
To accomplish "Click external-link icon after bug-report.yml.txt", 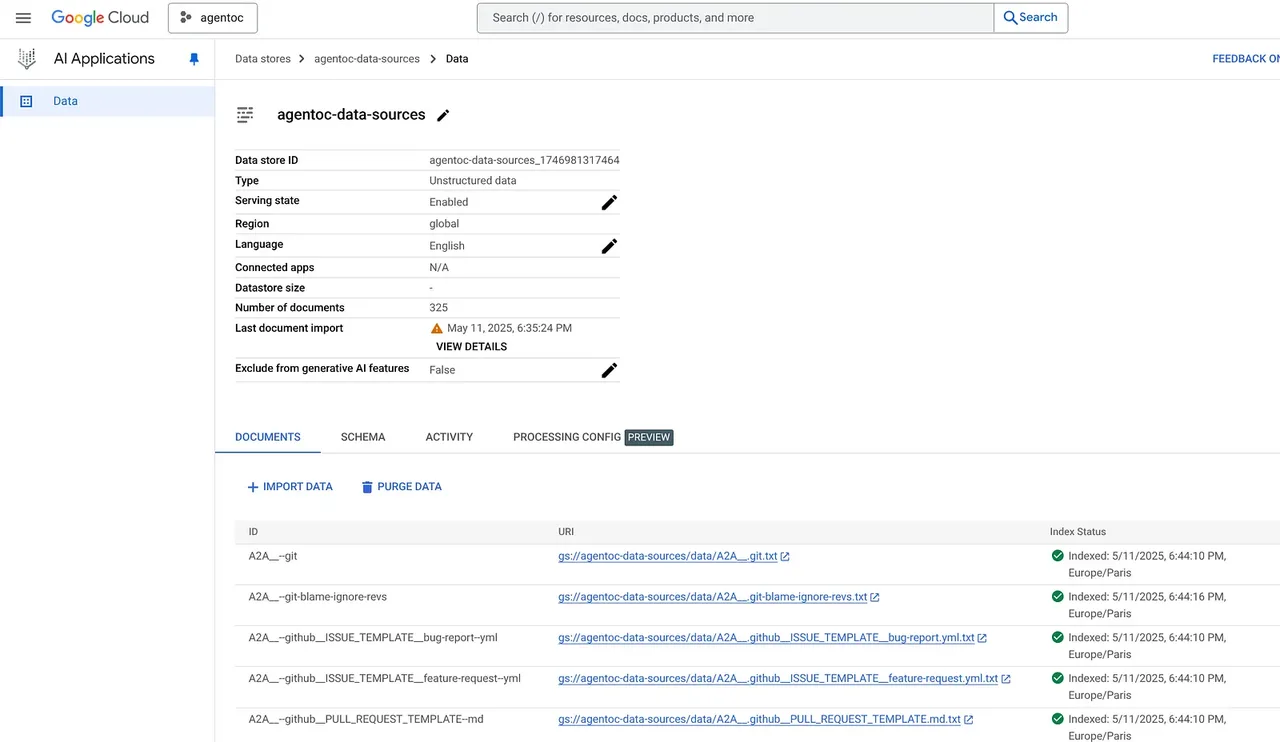I will (x=982, y=639).
